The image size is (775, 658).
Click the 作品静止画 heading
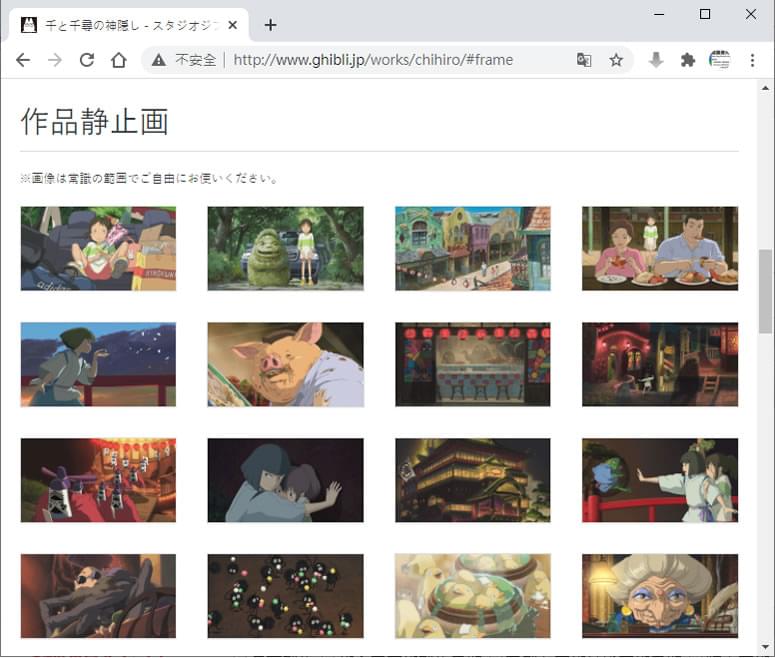94,122
